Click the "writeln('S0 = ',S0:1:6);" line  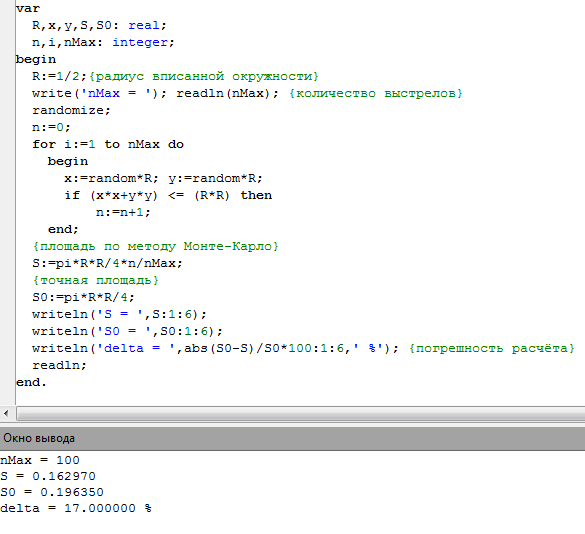tap(127, 331)
